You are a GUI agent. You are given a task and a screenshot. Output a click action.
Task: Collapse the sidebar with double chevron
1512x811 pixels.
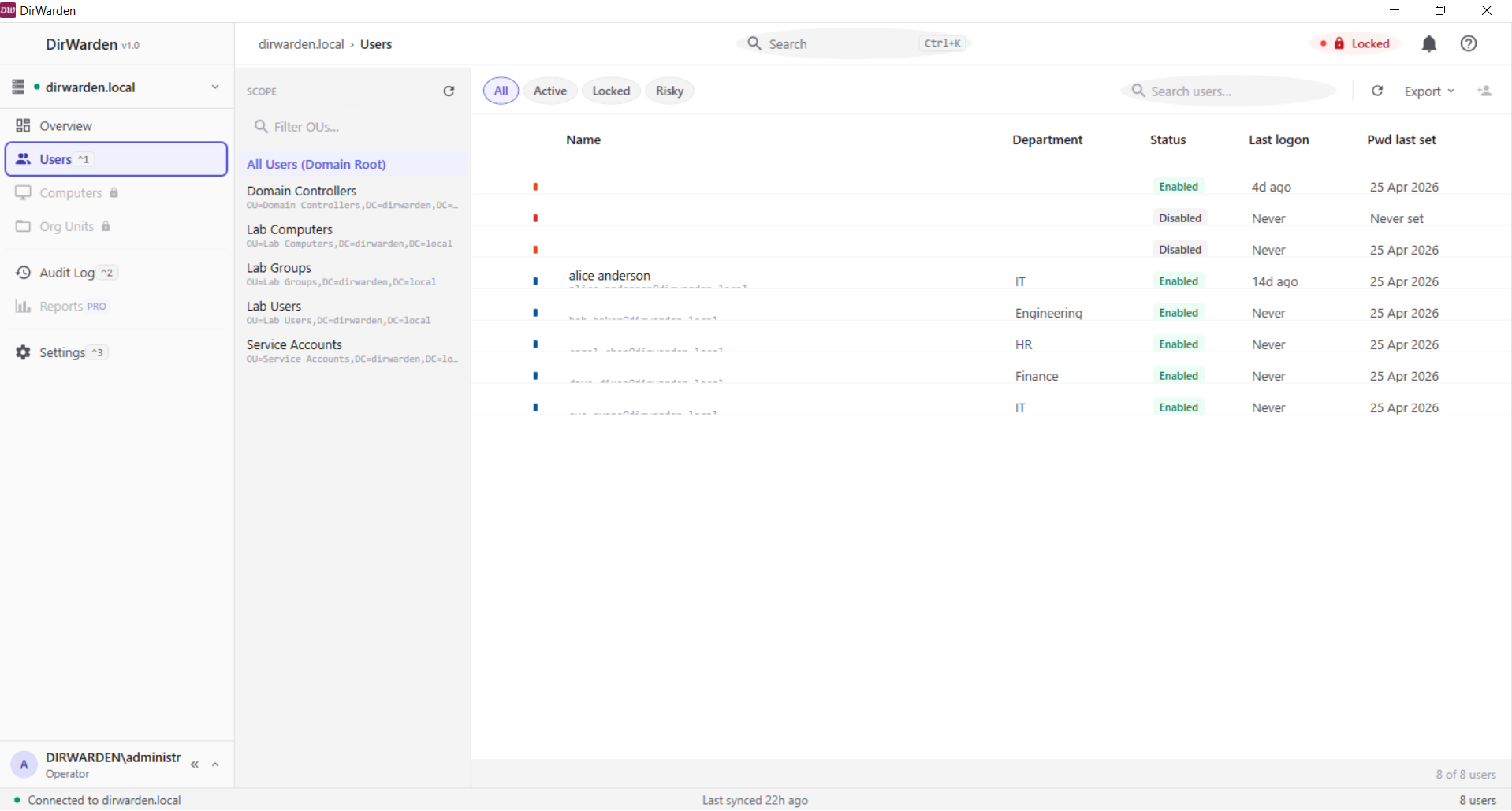[194, 764]
